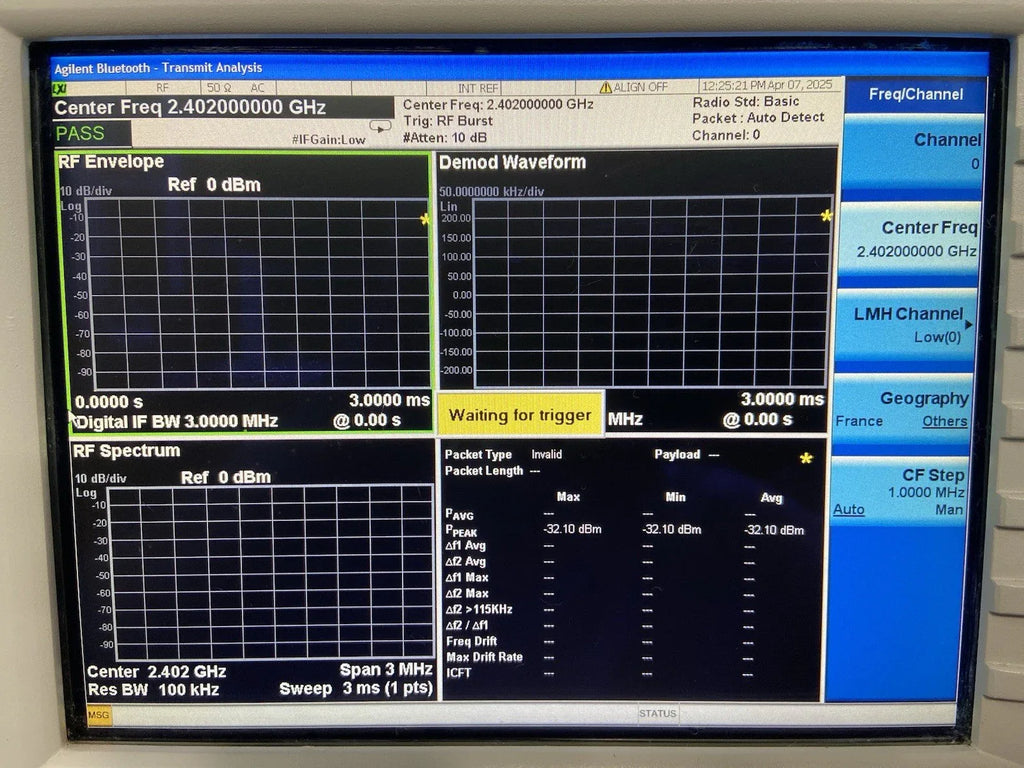Click the Max Drift Rate row label
This screenshot has width=1024, height=768.
pos(485,657)
